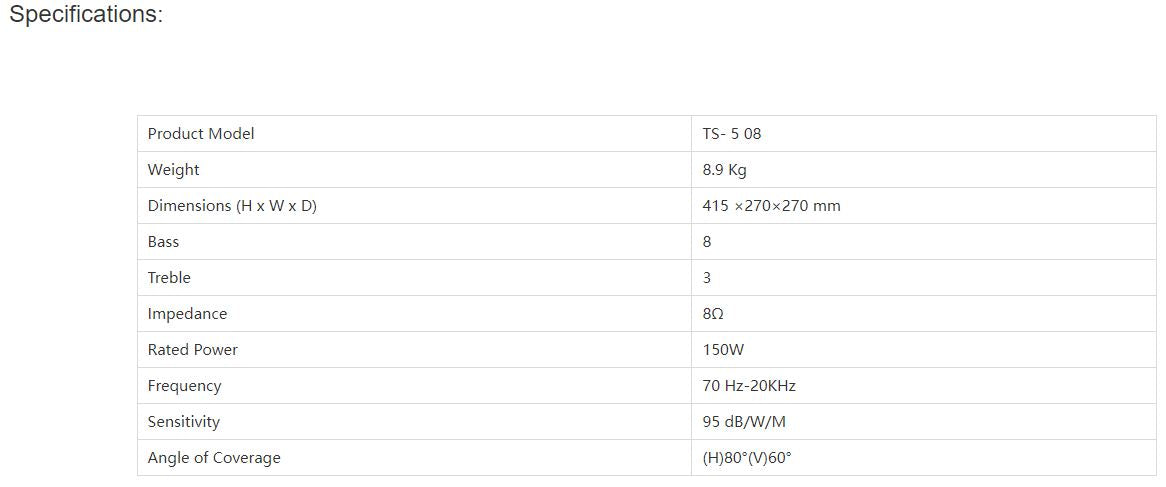Select the Dimensions (H x W x D) label
Image resolution: width=1166 pixels, height=487 pixels.
pyautogui.click(x=232, y=206)
